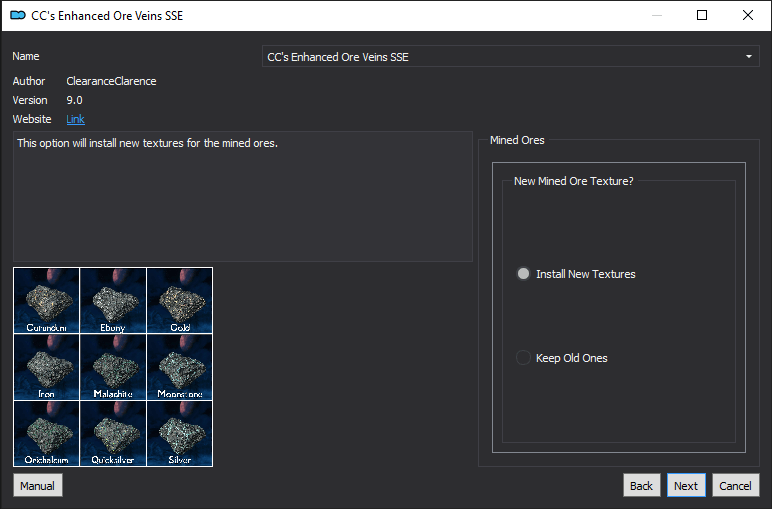Click the Version label text
772x509 pixels.
pos(30,100)
